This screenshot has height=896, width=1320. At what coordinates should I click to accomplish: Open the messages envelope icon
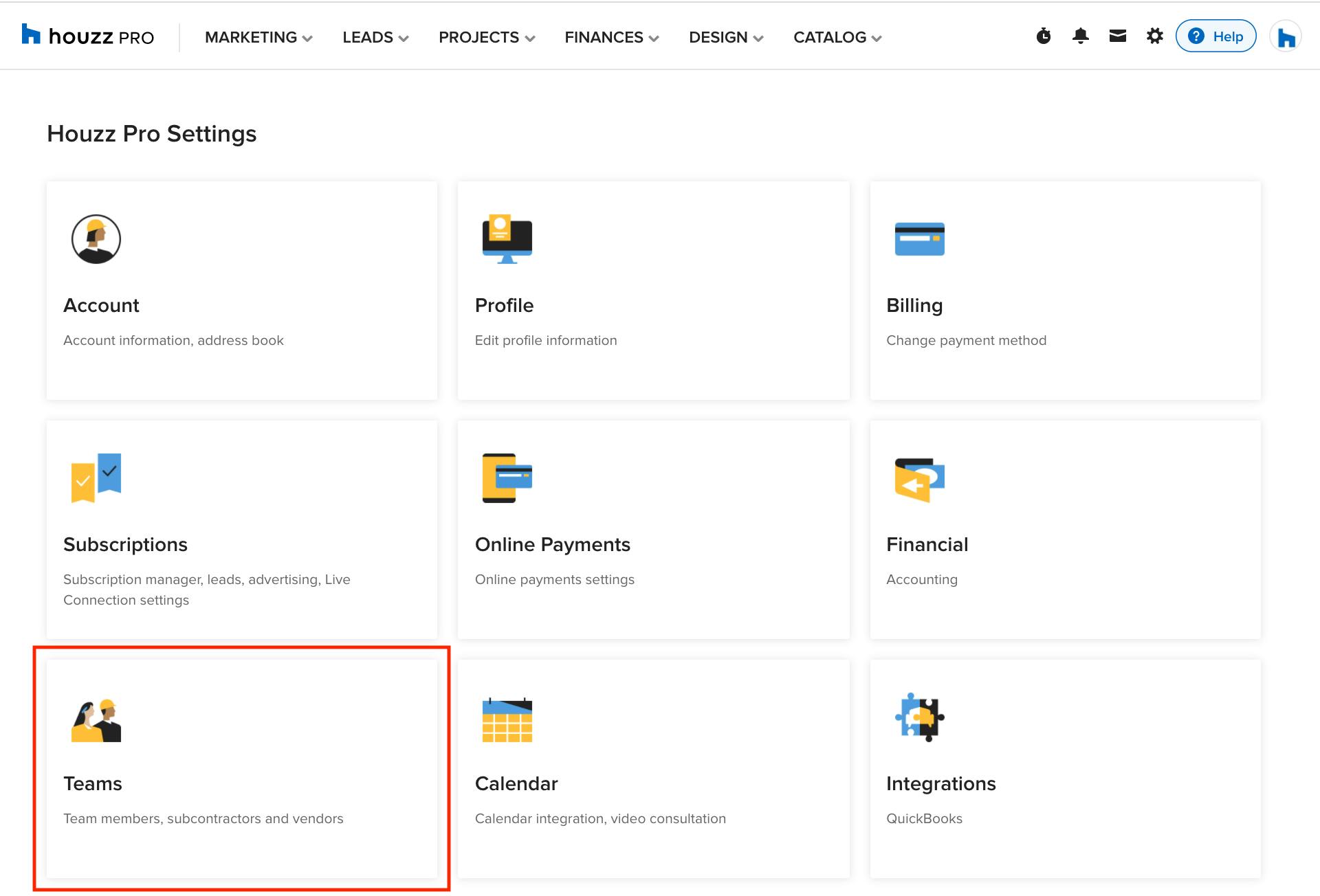click(x=1118, y=36)
